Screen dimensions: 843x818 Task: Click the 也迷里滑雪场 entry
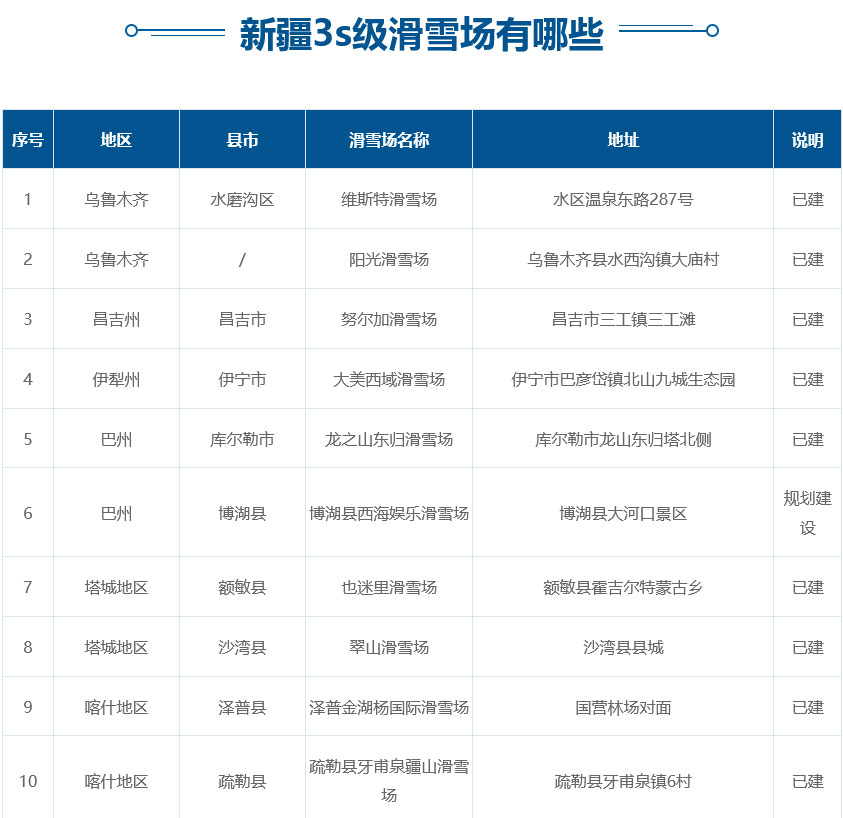389,587
